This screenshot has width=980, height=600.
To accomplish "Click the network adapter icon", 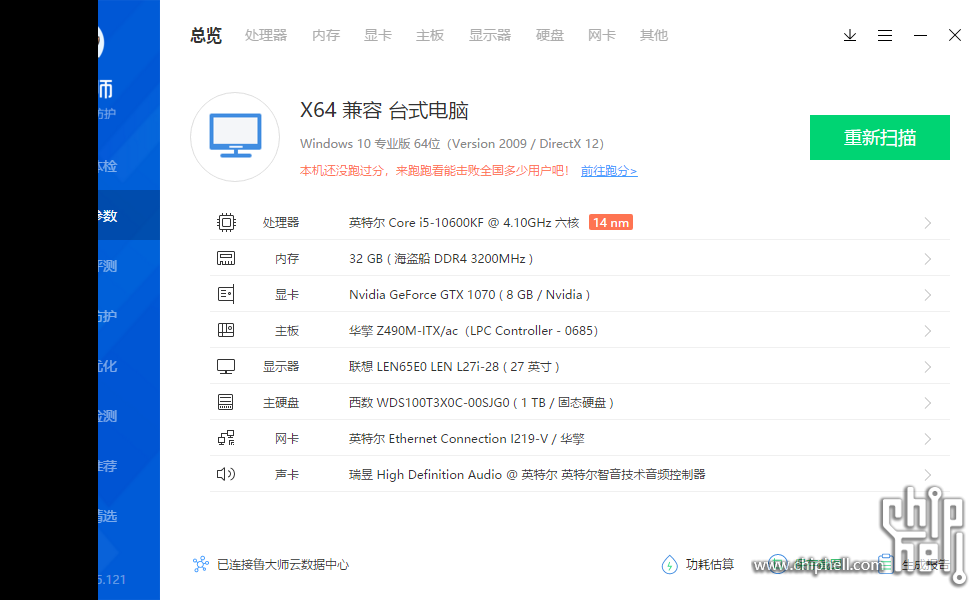I will click(x=226, y=439).
